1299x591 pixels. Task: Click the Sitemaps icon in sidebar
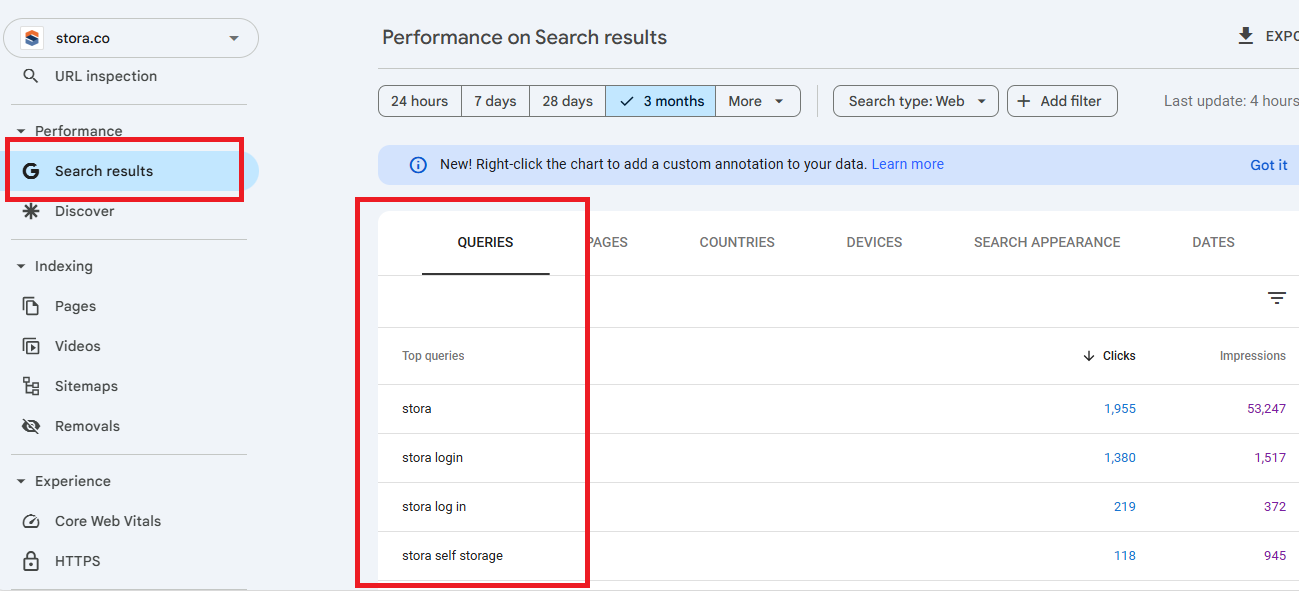(x=31, y=386)
